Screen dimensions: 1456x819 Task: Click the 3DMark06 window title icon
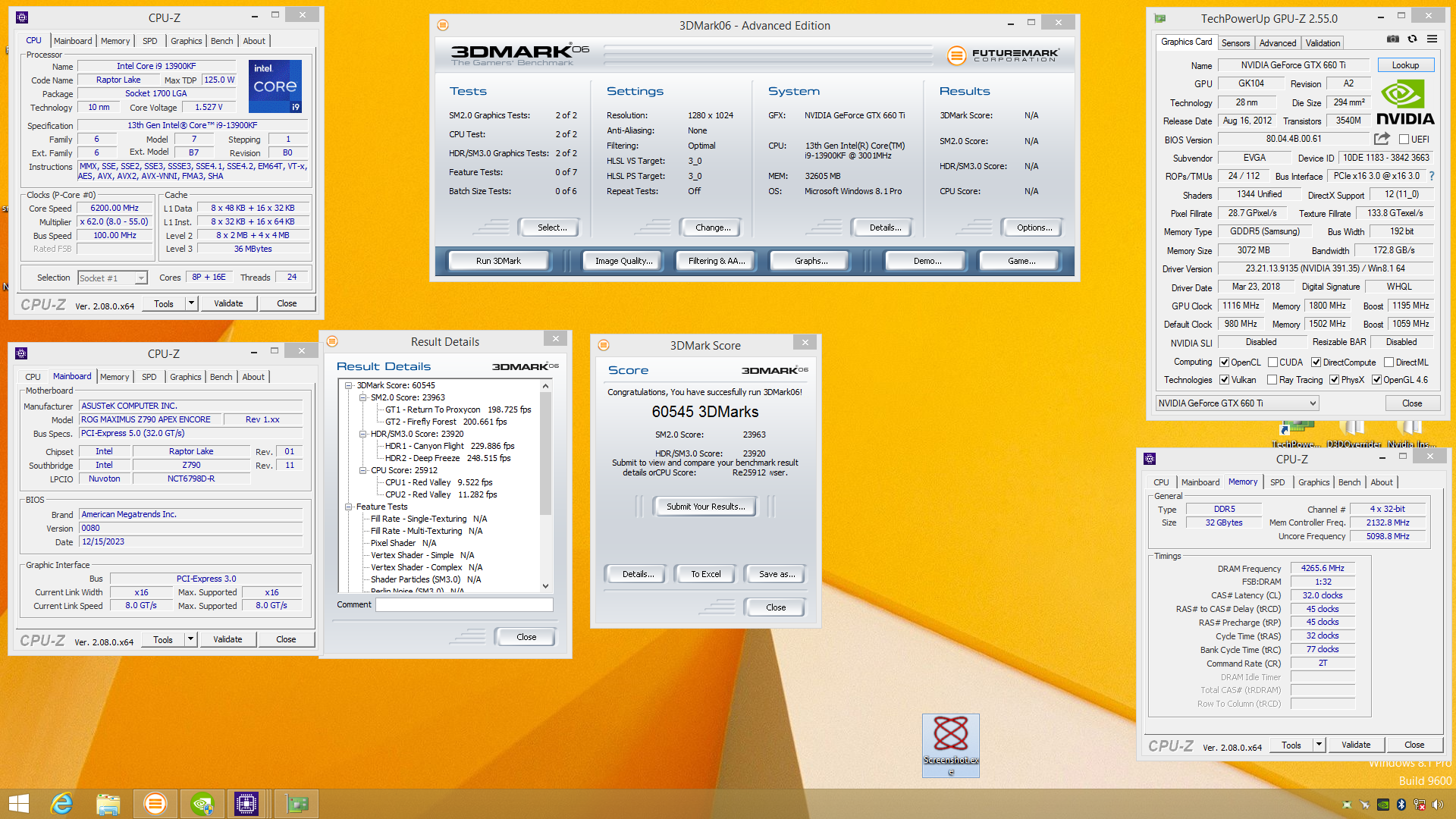[x=443, y=25]
